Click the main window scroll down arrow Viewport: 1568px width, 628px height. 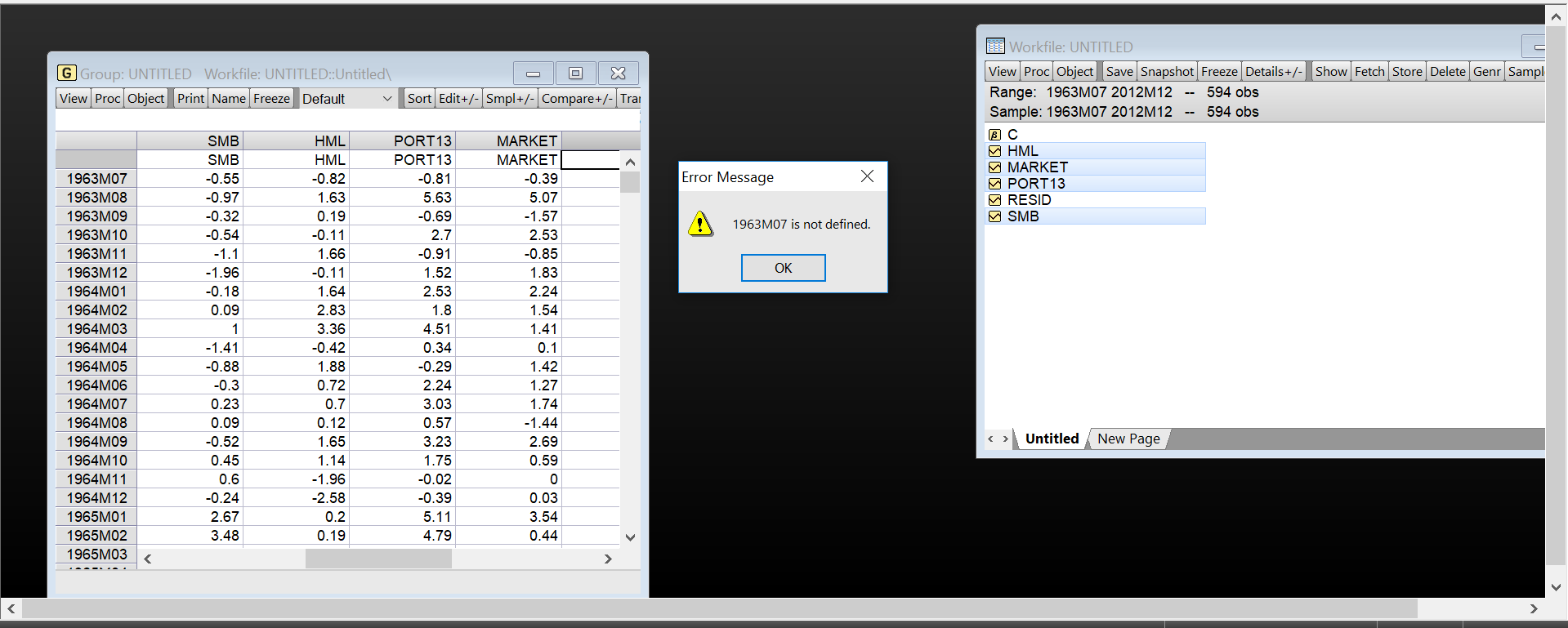point(1556,587)
